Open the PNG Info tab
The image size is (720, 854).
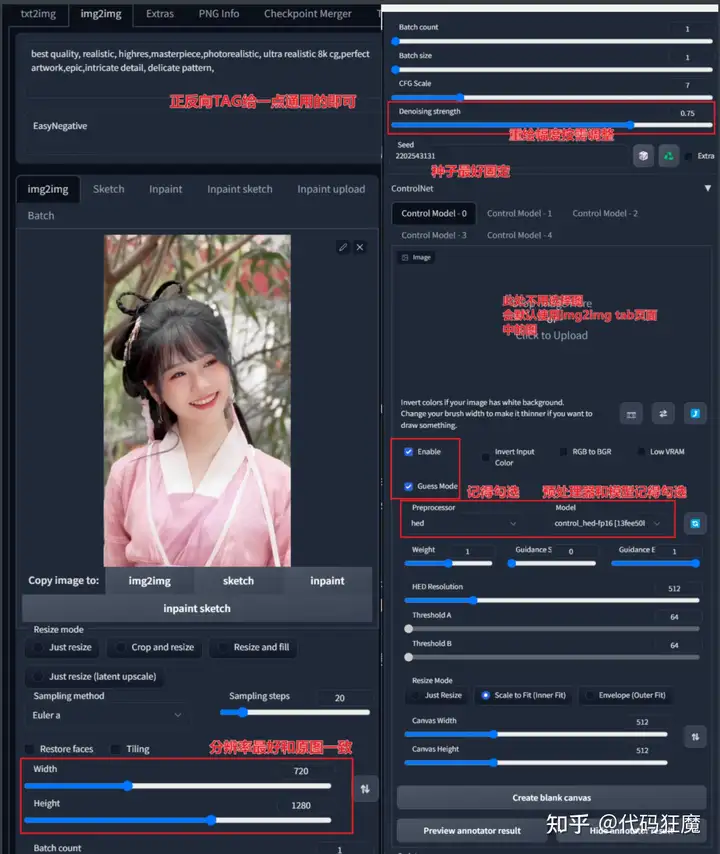pyautogui.click(x=218, y=14)
